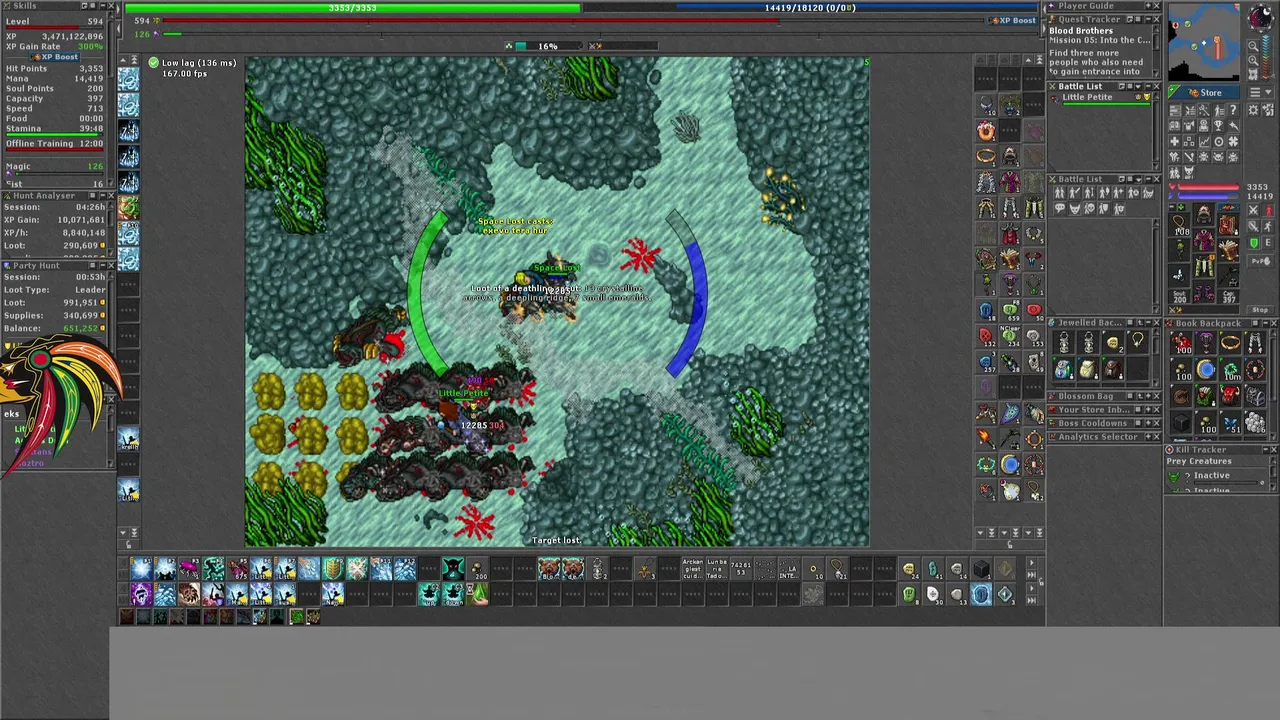Screen dimensions: 1280x720
Task: Select the gold ring in Book Backpack
Action: tap(1230, 342)
